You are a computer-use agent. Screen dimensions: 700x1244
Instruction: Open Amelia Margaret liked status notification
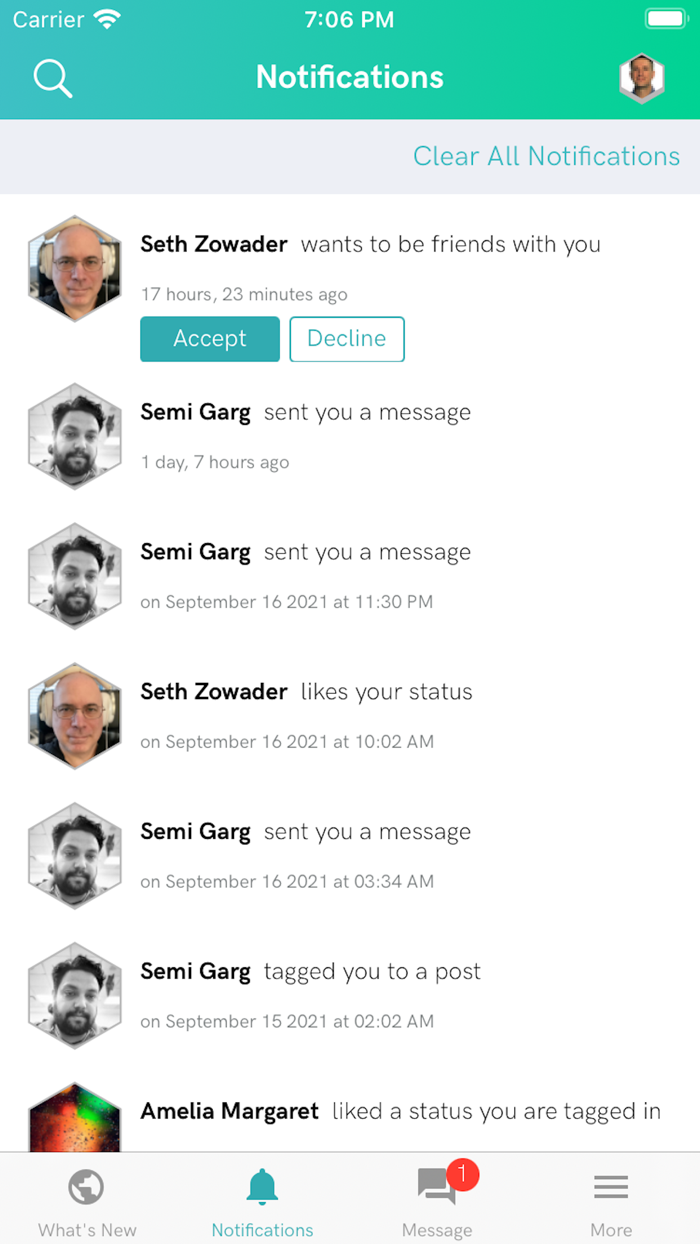click(400, 1111)
